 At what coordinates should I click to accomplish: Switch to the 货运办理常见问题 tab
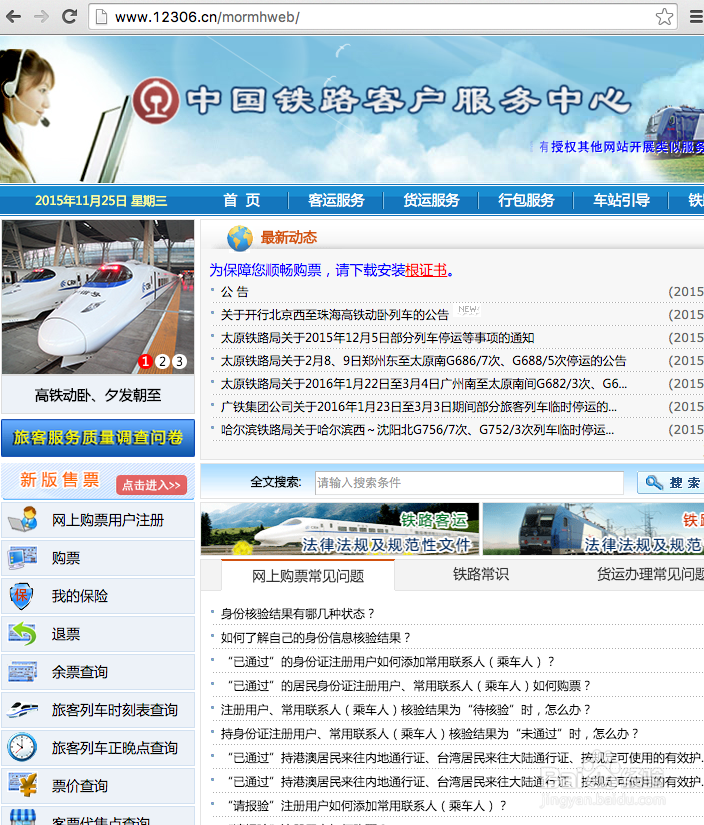650,574
